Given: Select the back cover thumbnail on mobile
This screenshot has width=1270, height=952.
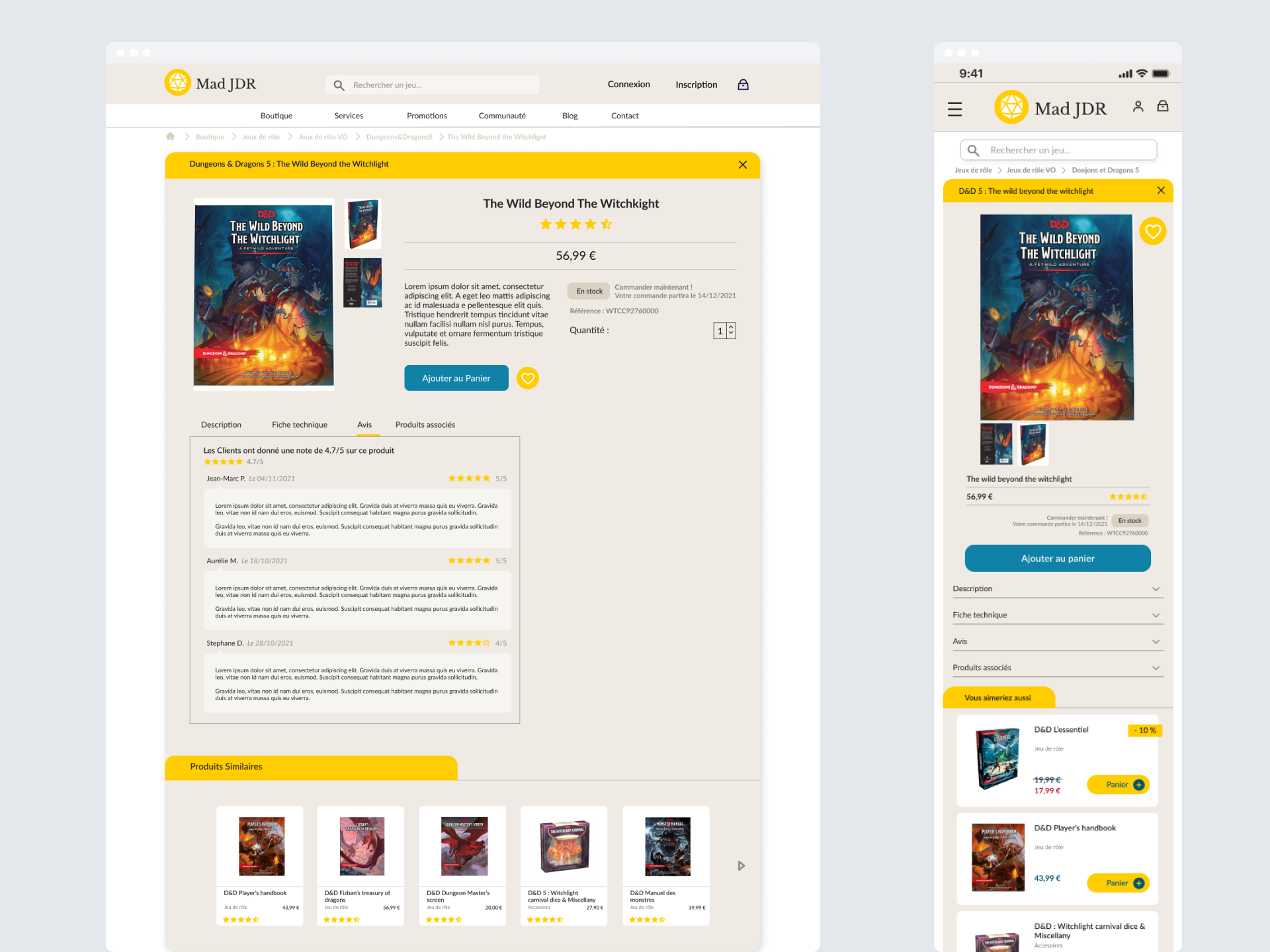Looking at the screenshot, I should [x=996, y=444].
